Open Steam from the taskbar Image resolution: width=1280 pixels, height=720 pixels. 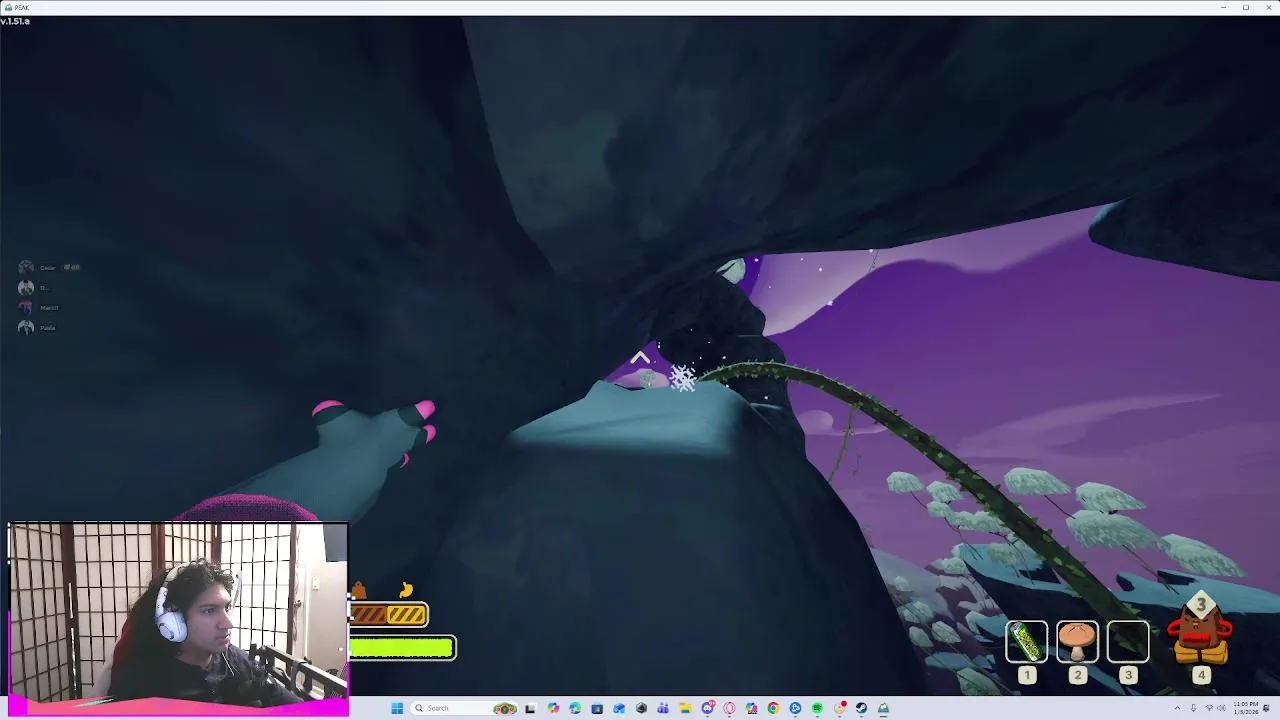pyautogui.click(x=861, y=709)
